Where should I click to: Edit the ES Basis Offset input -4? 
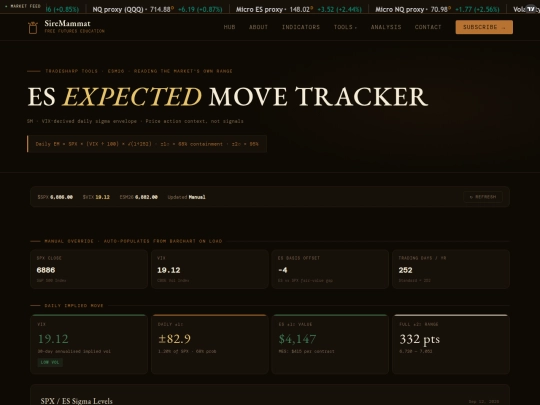[330, 270]
